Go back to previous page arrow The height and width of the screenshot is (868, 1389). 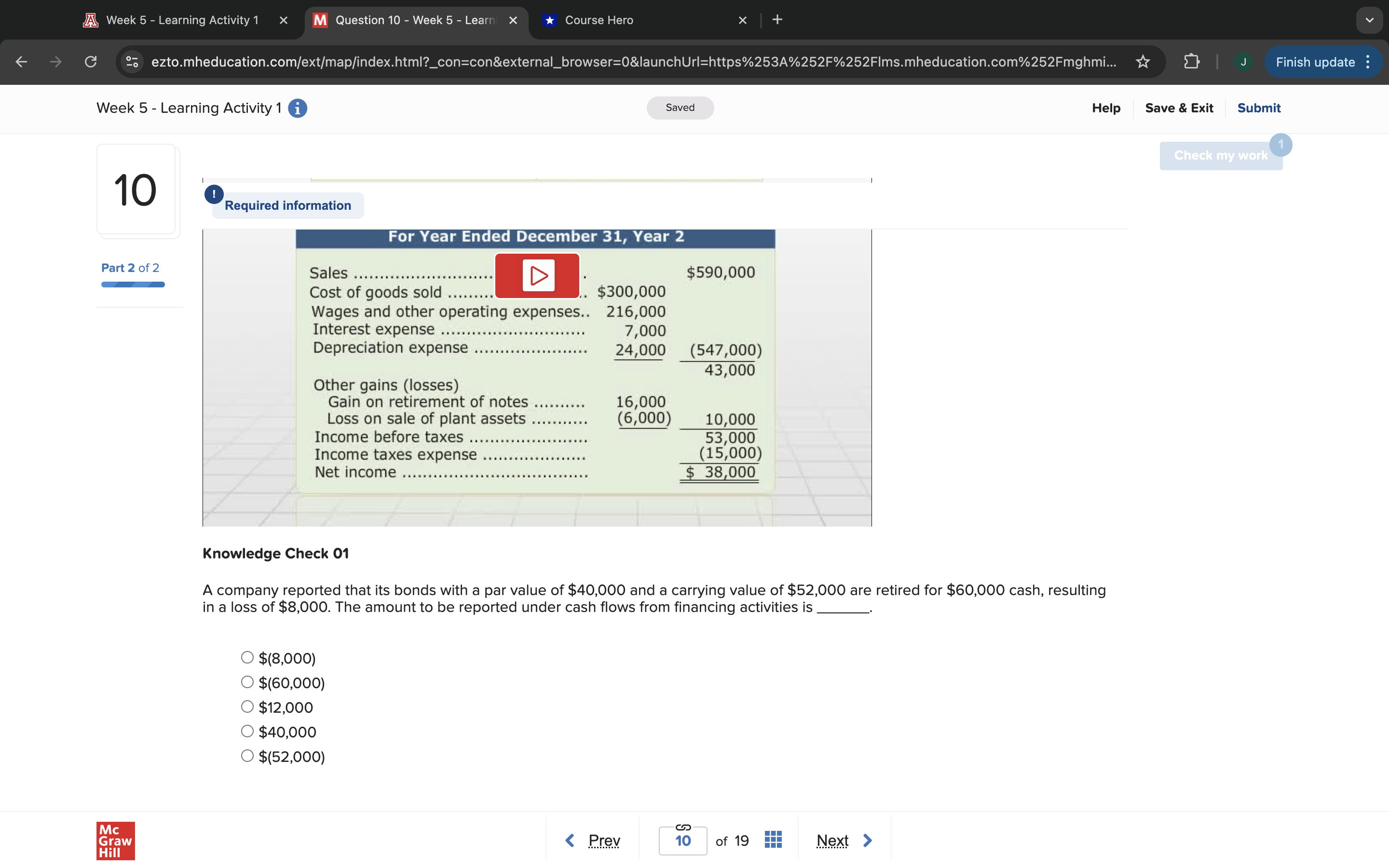tap(21, 62)
